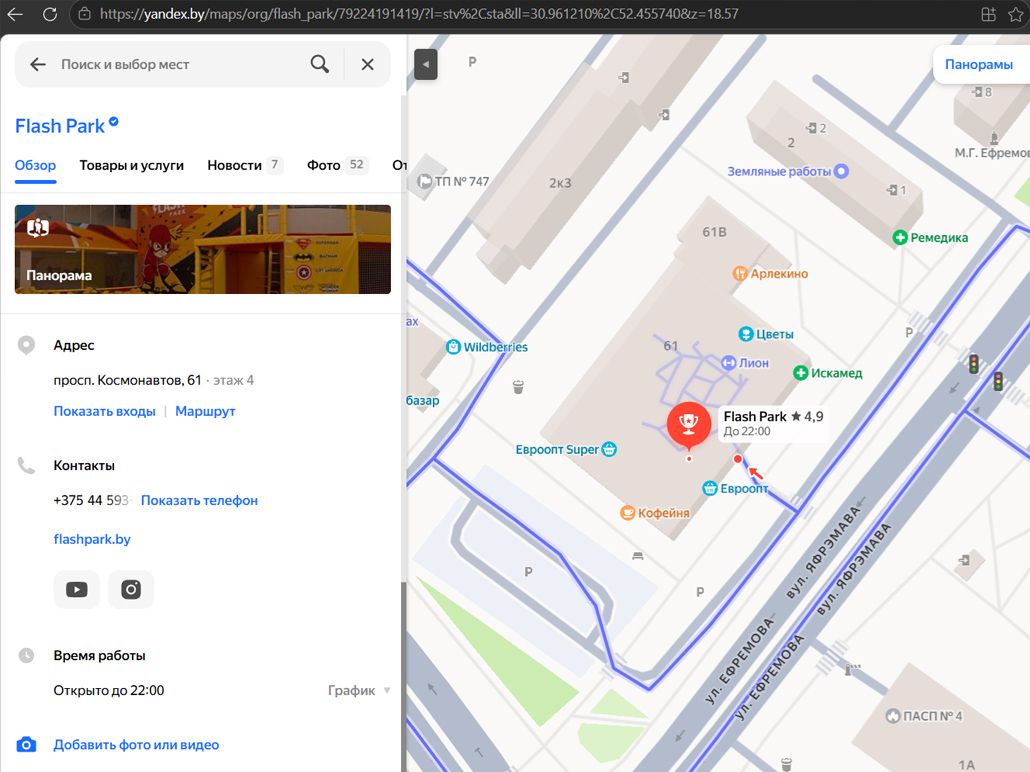Reveal number with Показать телефон

tap(199, 500)
